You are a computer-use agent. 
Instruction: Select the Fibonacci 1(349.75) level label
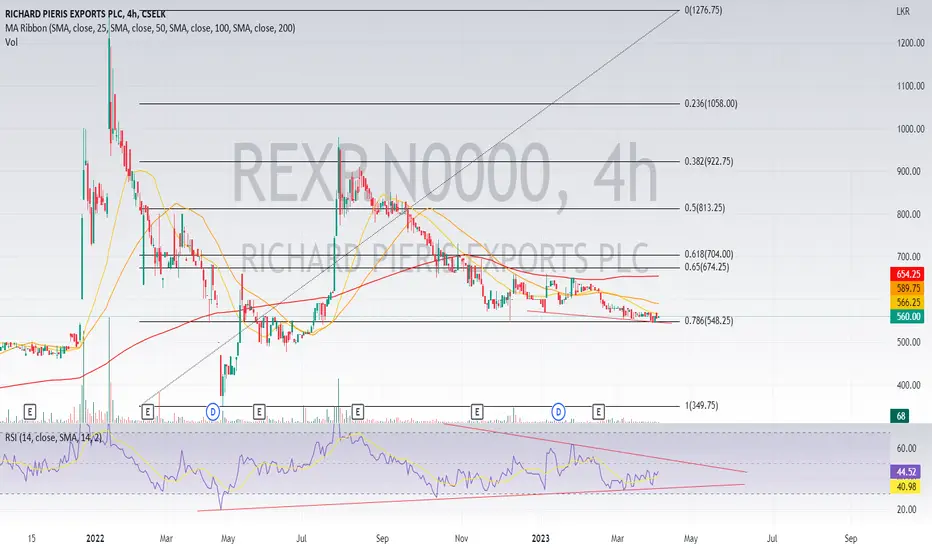click(x=701, y=406)
